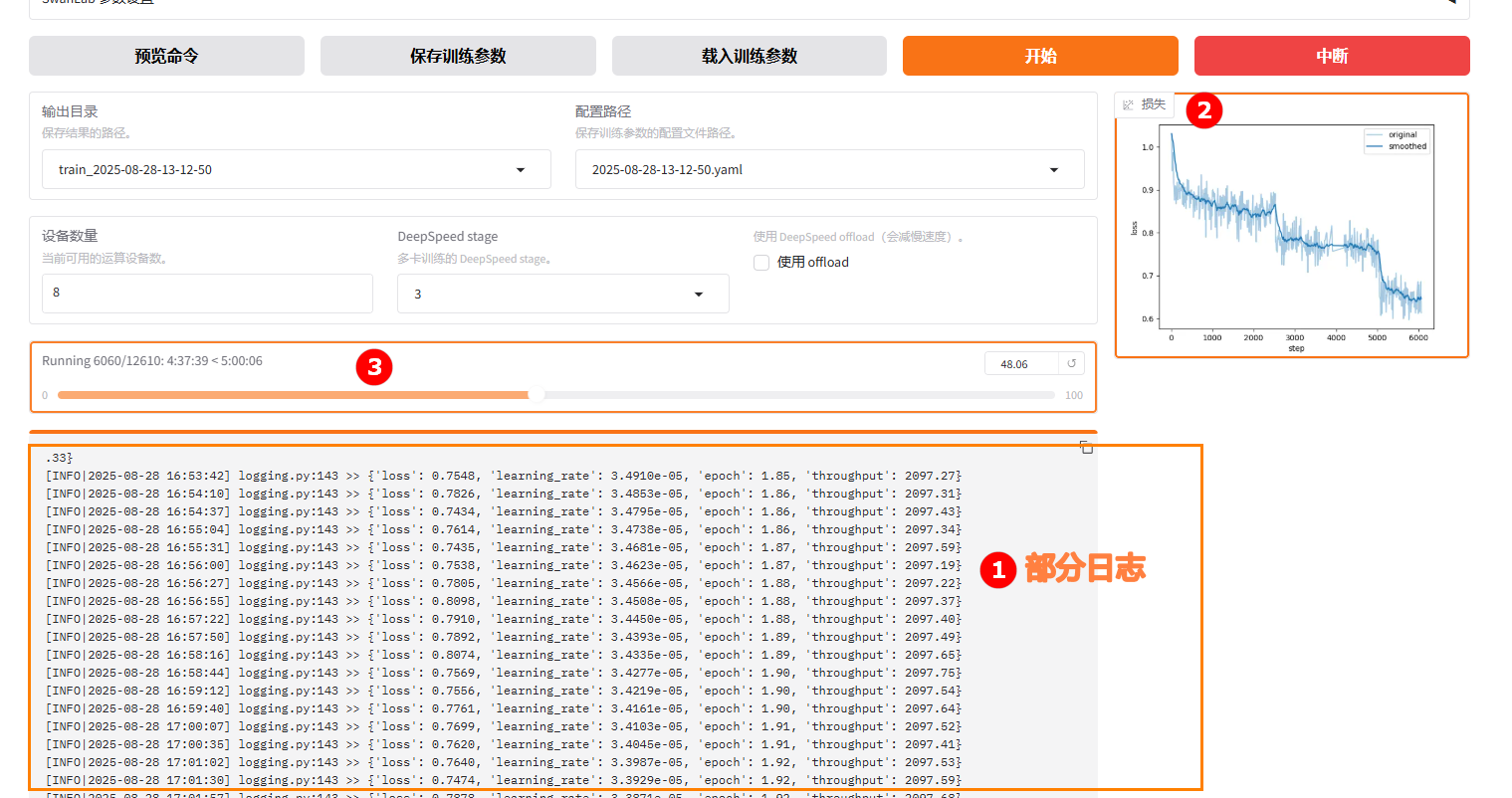This screenshot has width=1512, height=798.
Task: Focus the 设备数量 input field
Action: [207, 294]
